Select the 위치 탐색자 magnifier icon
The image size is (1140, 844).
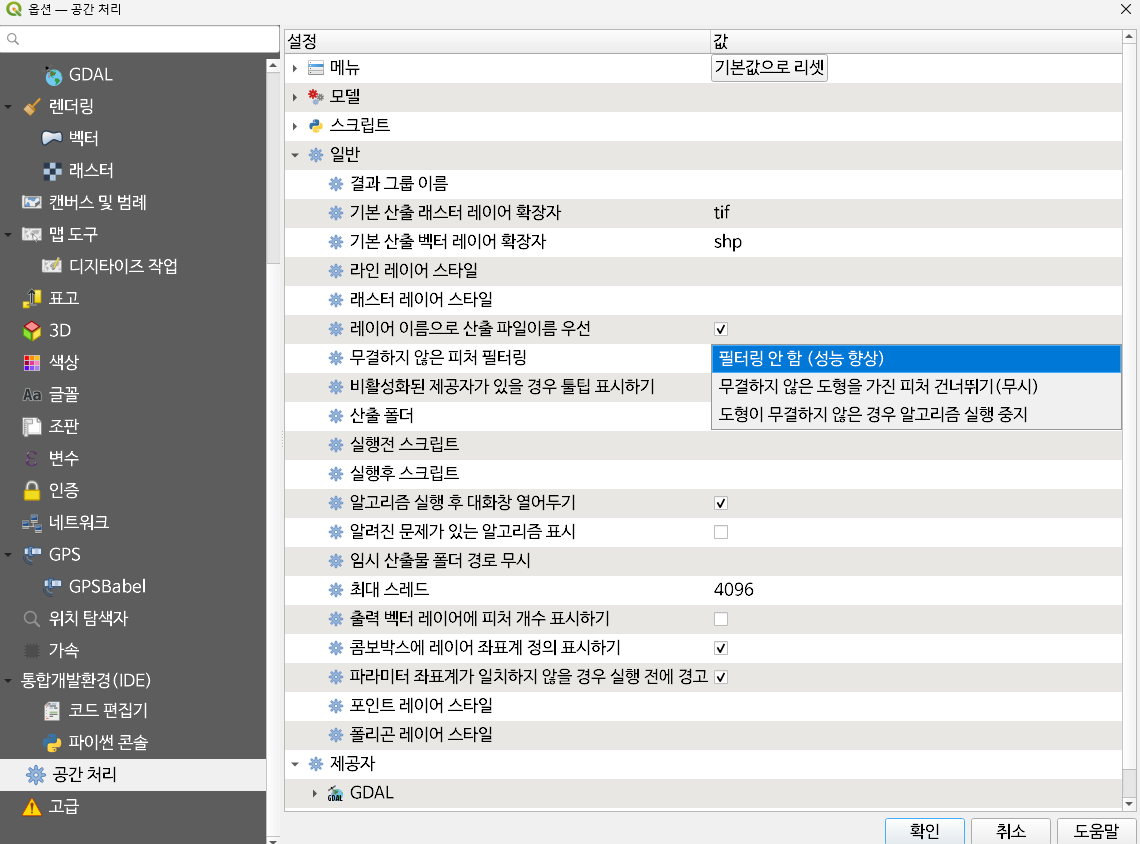pyautogui.click(x=32, y=619)
